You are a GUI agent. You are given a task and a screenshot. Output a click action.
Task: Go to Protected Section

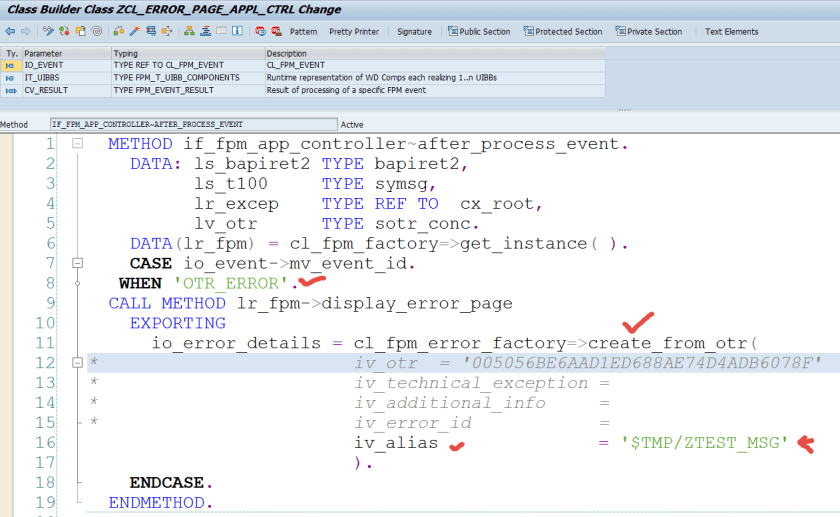pyautogui.click(x=562, y=31)
